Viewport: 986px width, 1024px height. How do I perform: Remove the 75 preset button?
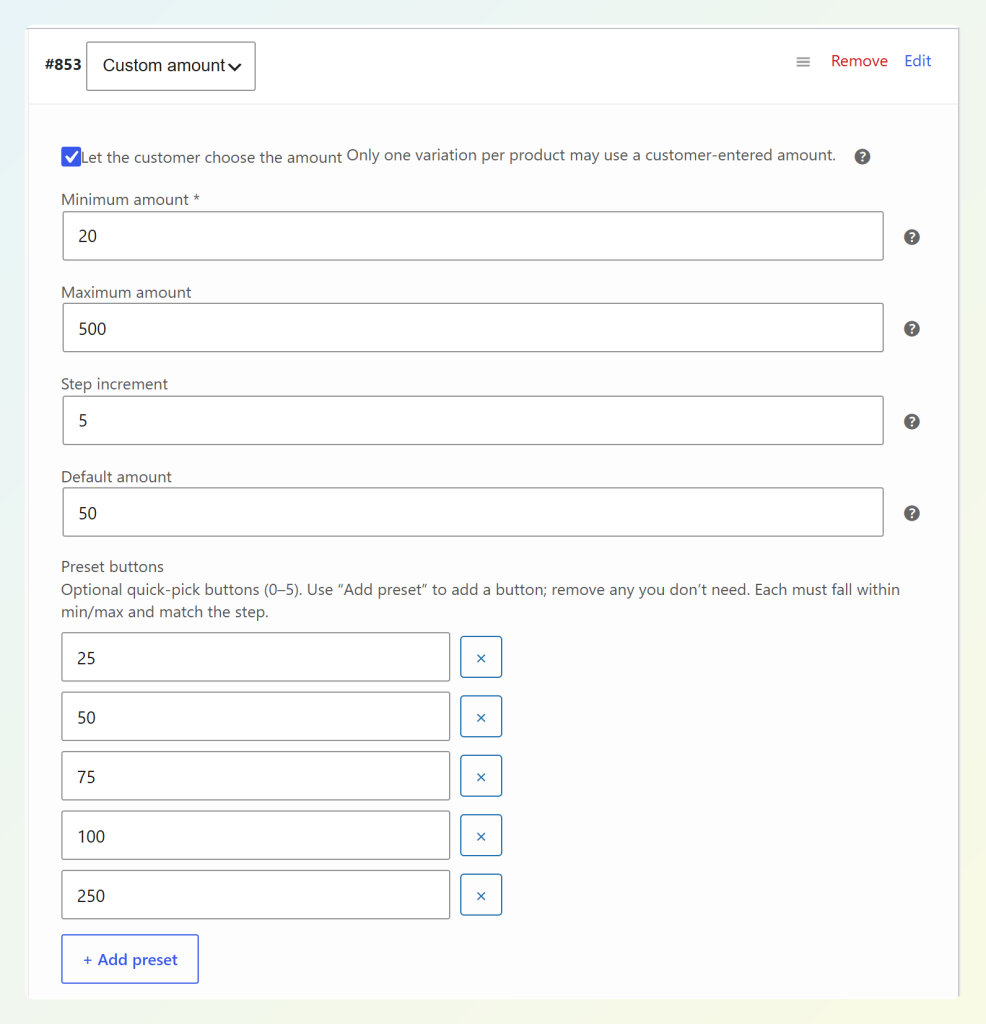(481, 776)
